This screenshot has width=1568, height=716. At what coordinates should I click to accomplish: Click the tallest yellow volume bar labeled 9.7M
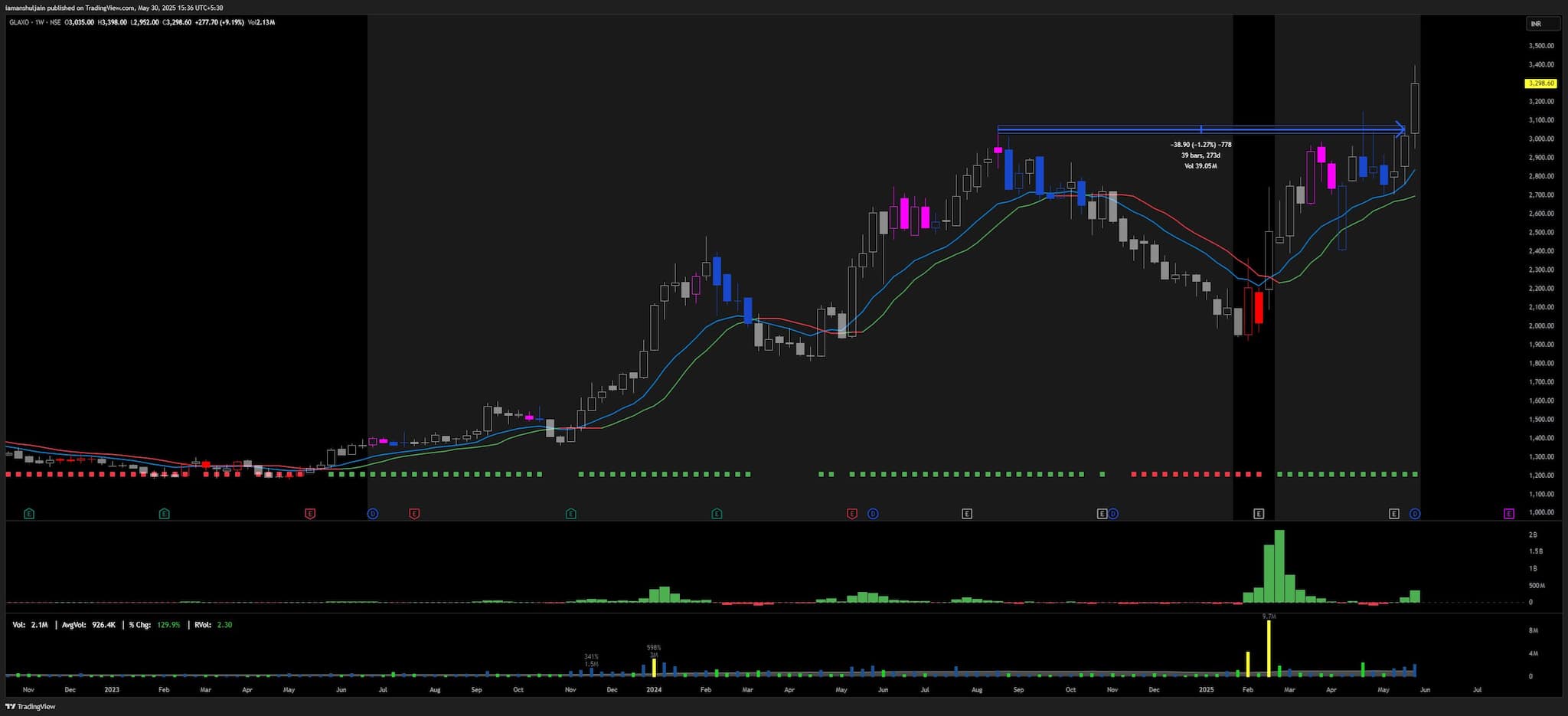tap(1269, 648)
